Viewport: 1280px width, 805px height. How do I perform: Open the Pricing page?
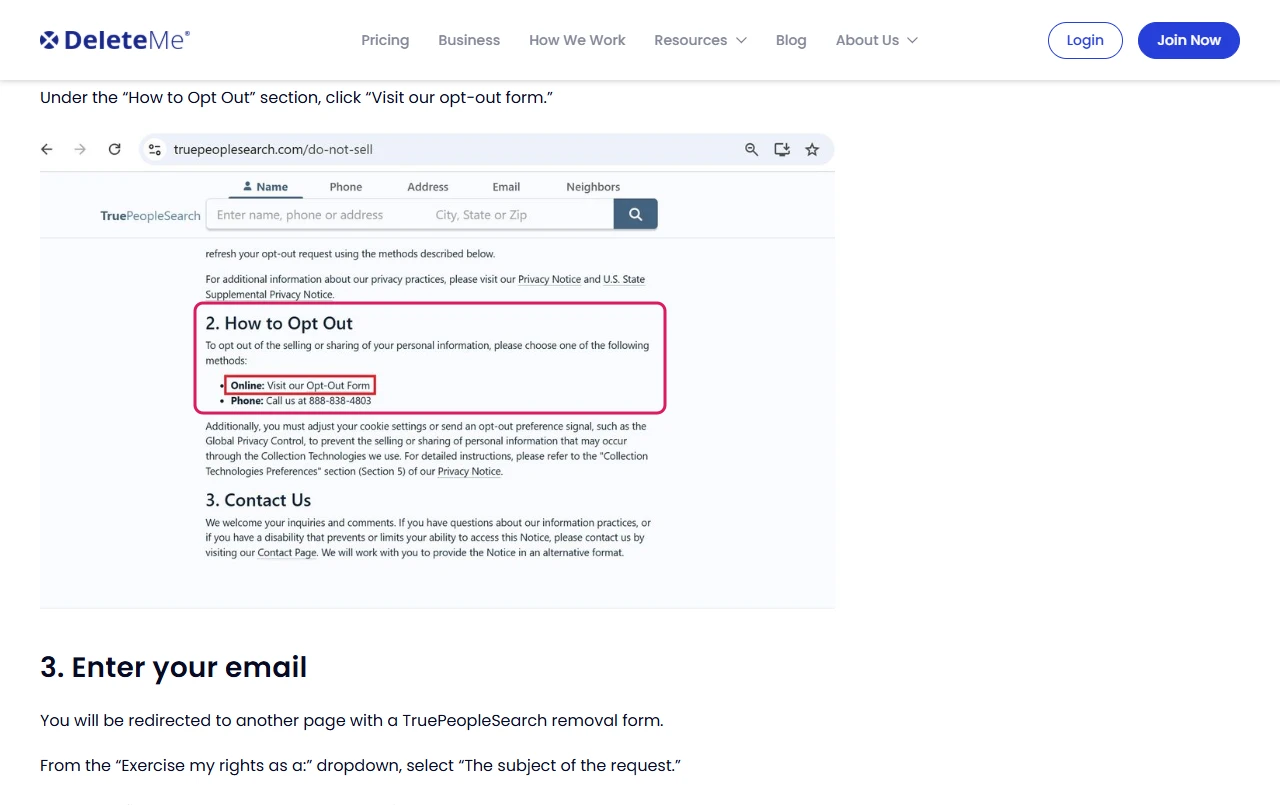pyautogui.click(x=385, y=40)
